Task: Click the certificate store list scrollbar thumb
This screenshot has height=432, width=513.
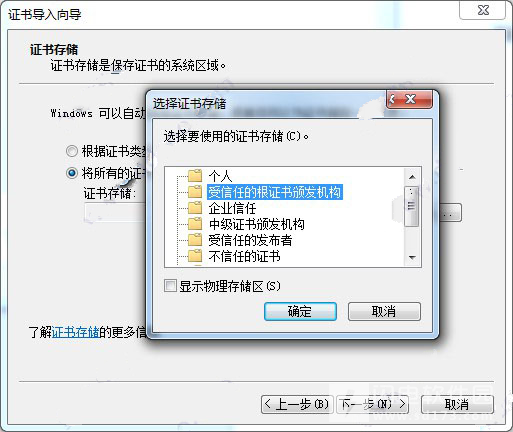Action: pyautogui.click(x=411, y=206)
